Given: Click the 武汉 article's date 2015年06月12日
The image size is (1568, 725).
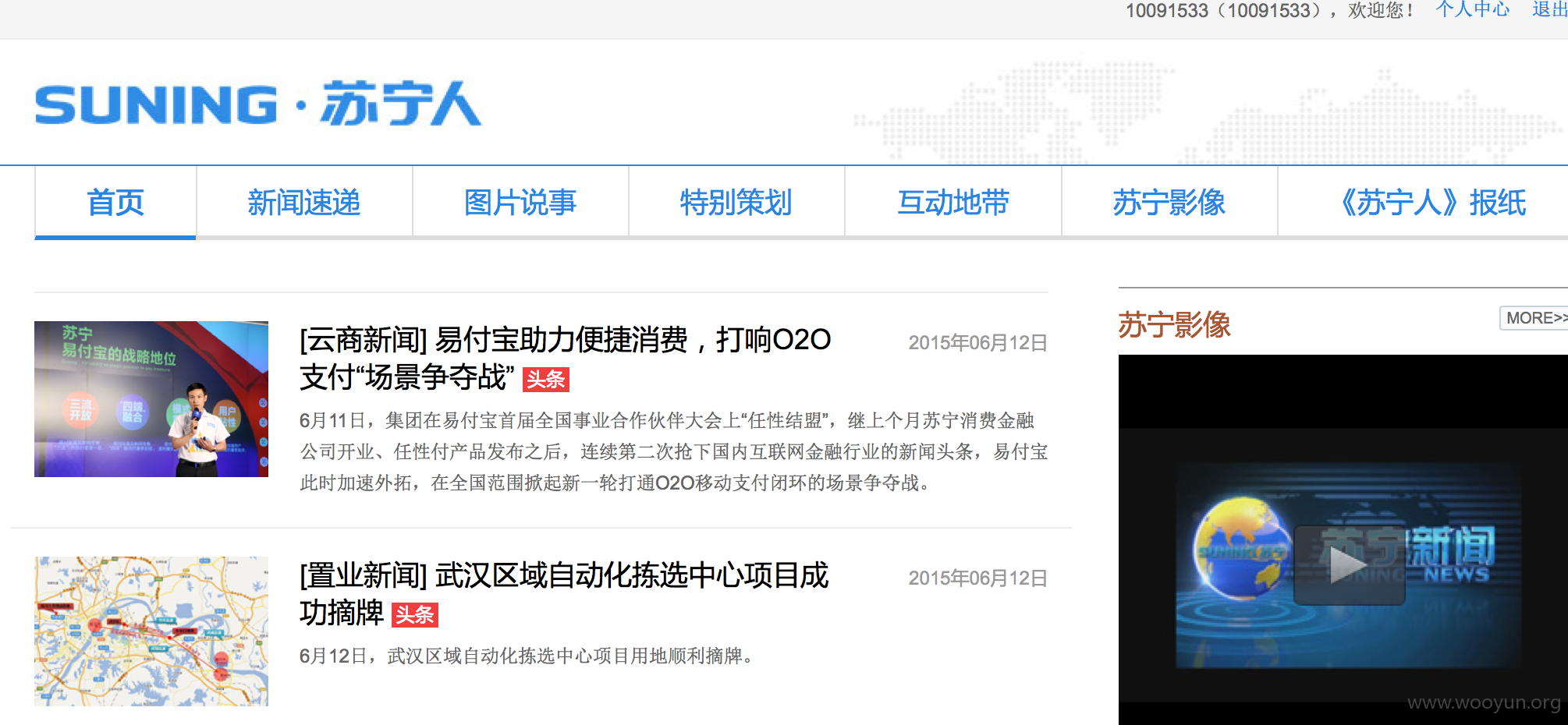Looking at the screenshot, I should (977, 578).
